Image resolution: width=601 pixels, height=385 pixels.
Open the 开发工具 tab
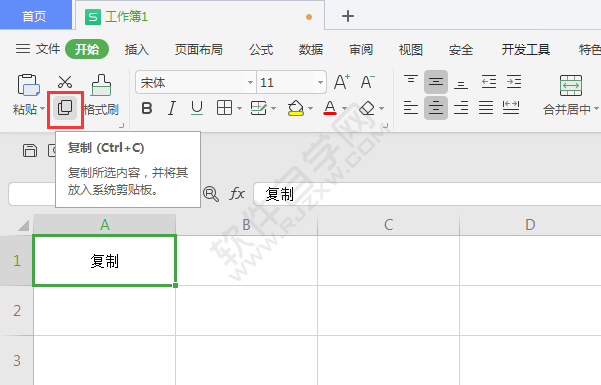[x=526, y=49]
